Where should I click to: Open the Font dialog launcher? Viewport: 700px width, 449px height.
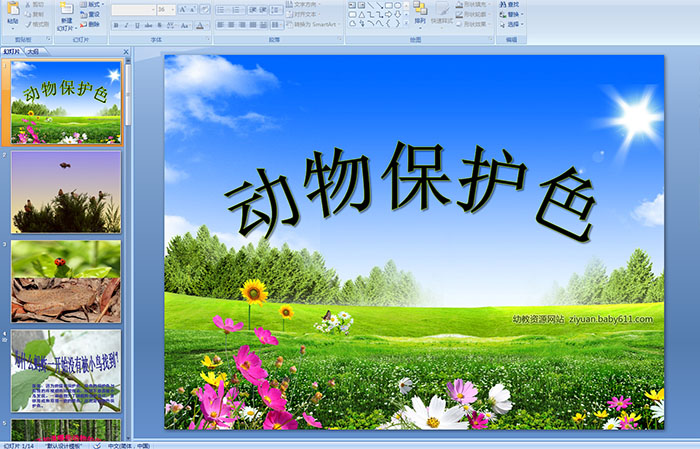(x=208, y=39)
